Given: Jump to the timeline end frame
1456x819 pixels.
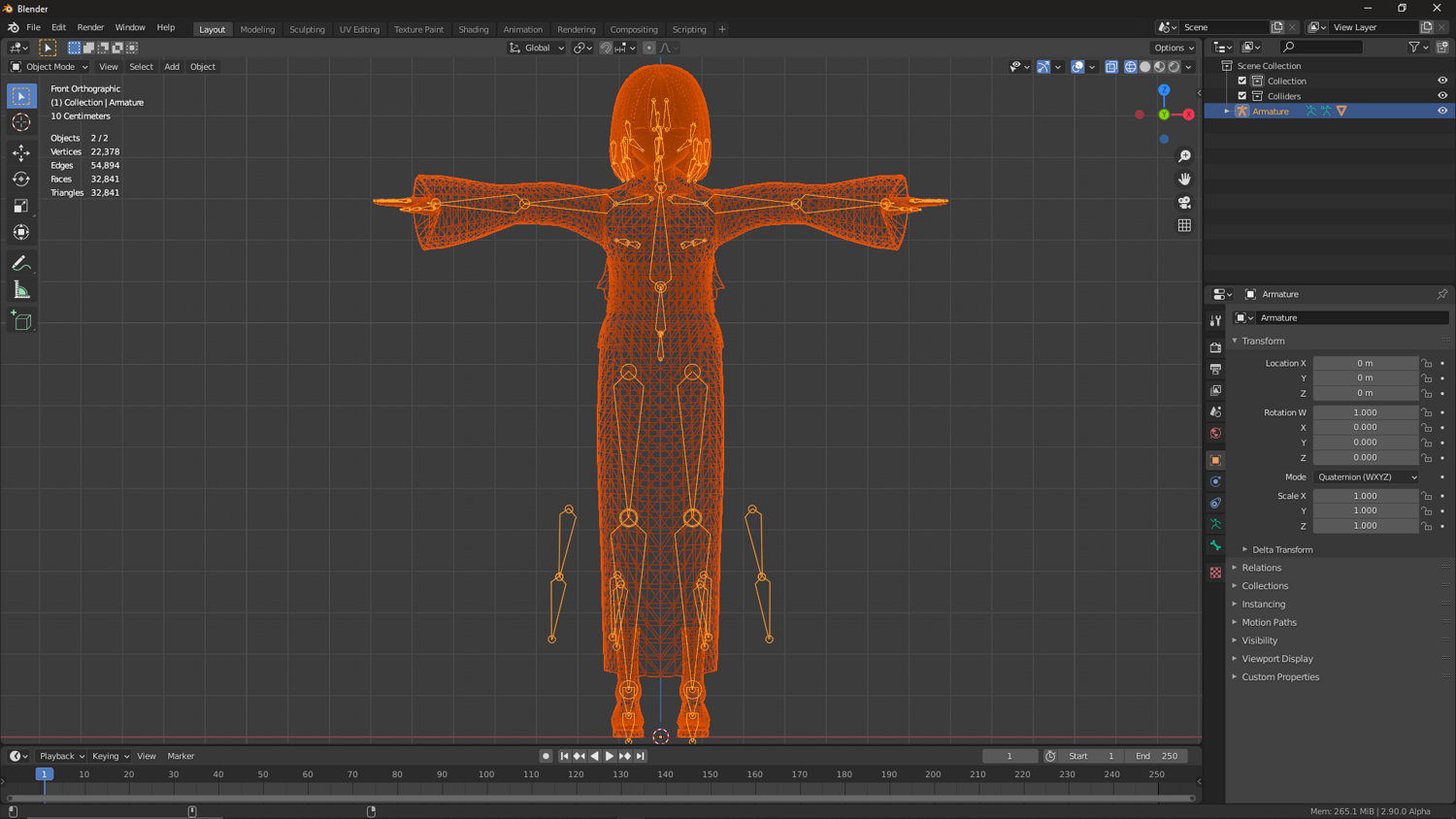Looking at the screenshot, I should click(641, 756).
